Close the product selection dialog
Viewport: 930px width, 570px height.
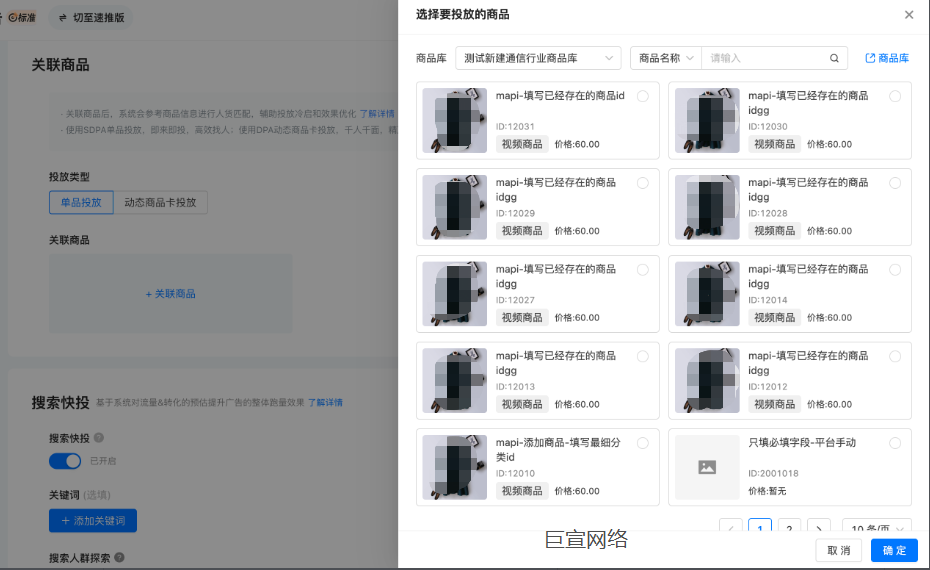(909, 15)
